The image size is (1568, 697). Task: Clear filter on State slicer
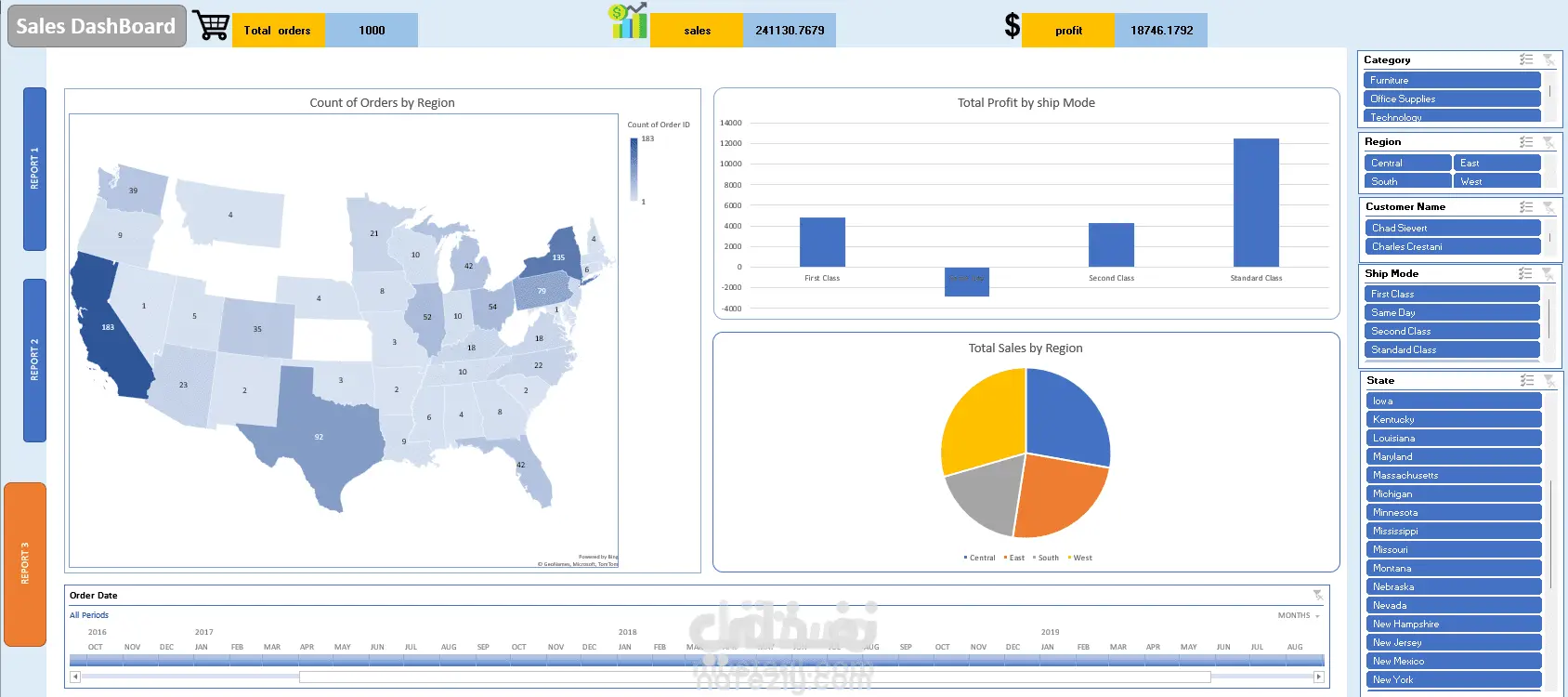click(x=1548, y=380)
